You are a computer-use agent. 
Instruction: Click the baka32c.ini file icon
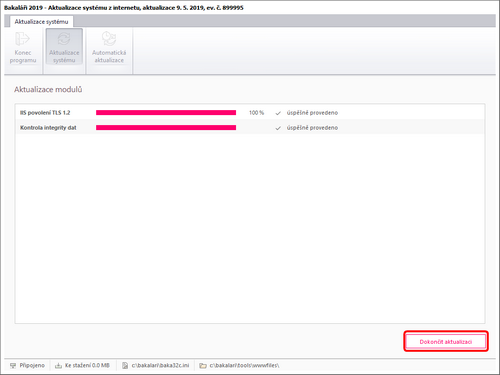pos(125,366)
